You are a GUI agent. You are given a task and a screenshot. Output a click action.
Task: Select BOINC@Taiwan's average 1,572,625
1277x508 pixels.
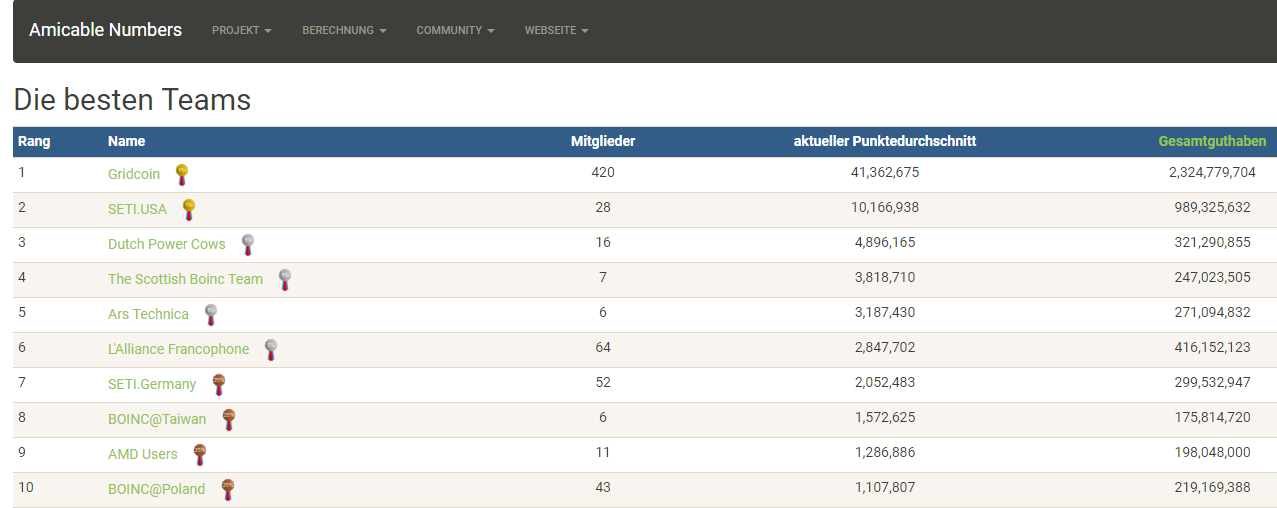(885, 417)
